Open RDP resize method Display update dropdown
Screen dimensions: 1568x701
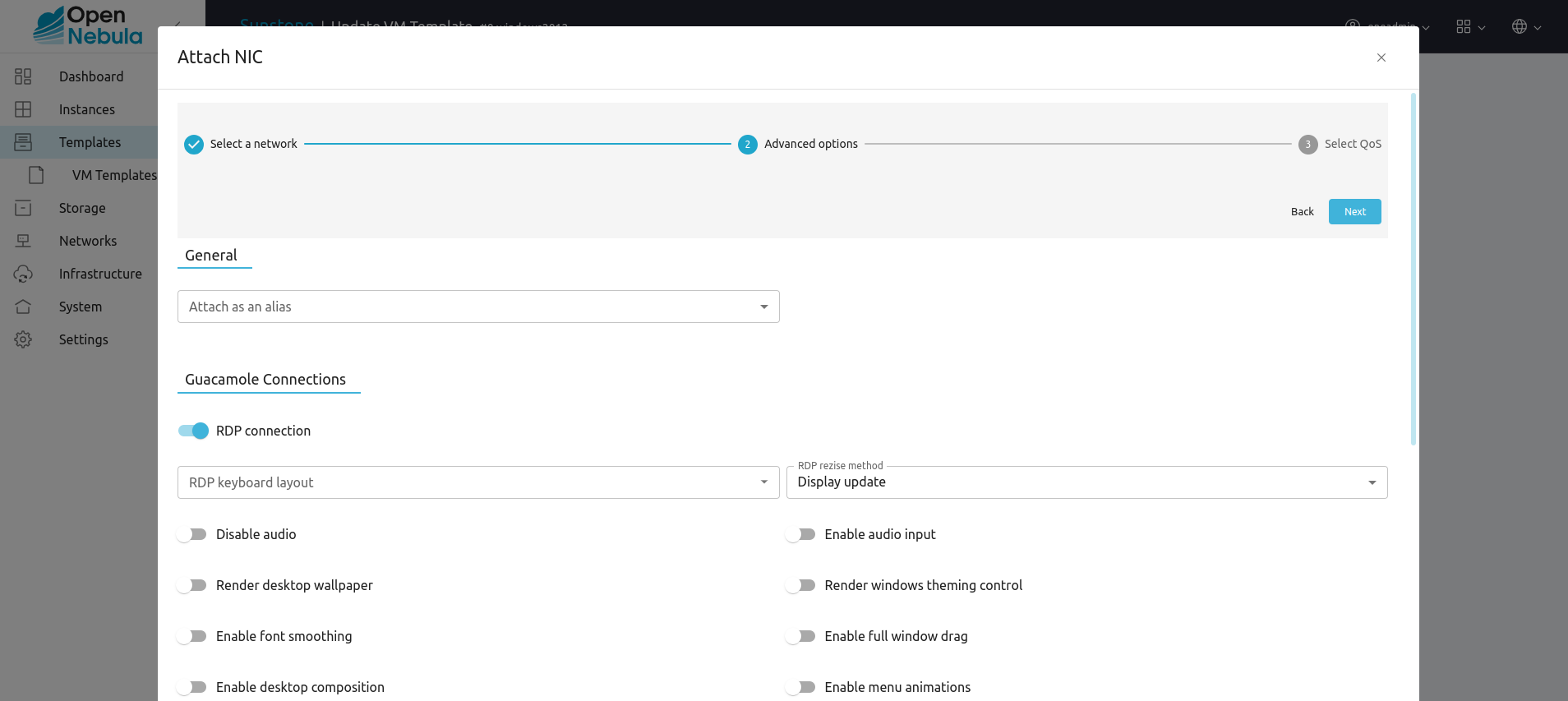tap(1086, 482)
